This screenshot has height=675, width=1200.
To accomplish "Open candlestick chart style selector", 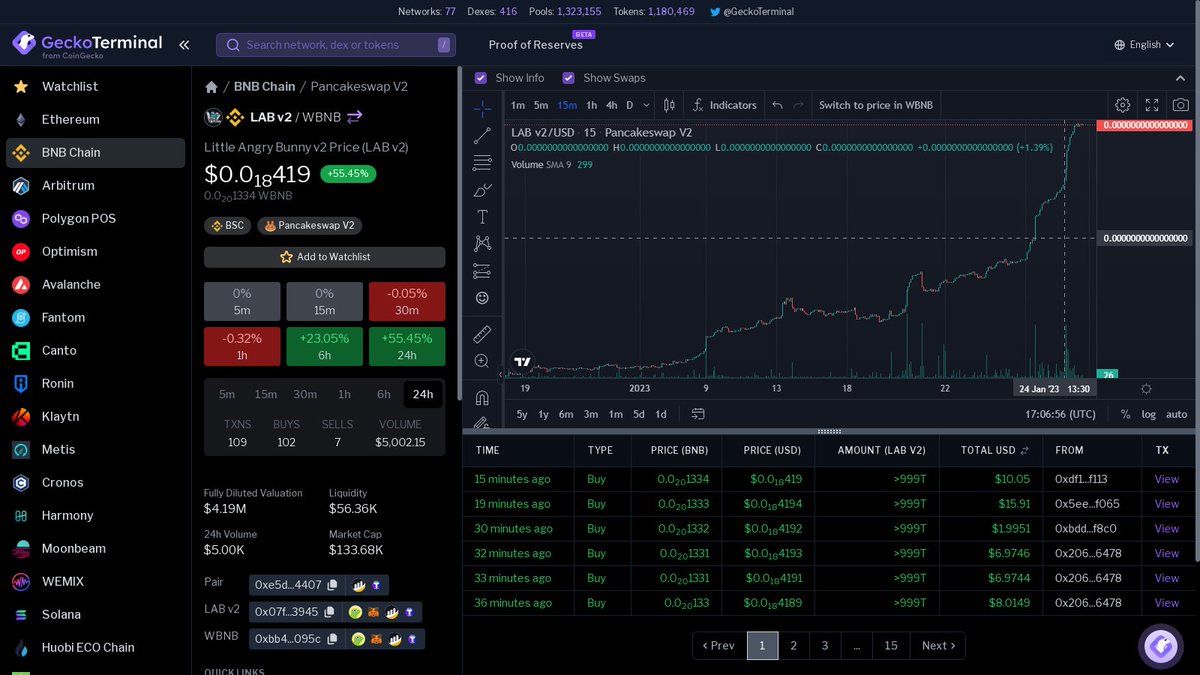I will (x=669, y=105).
